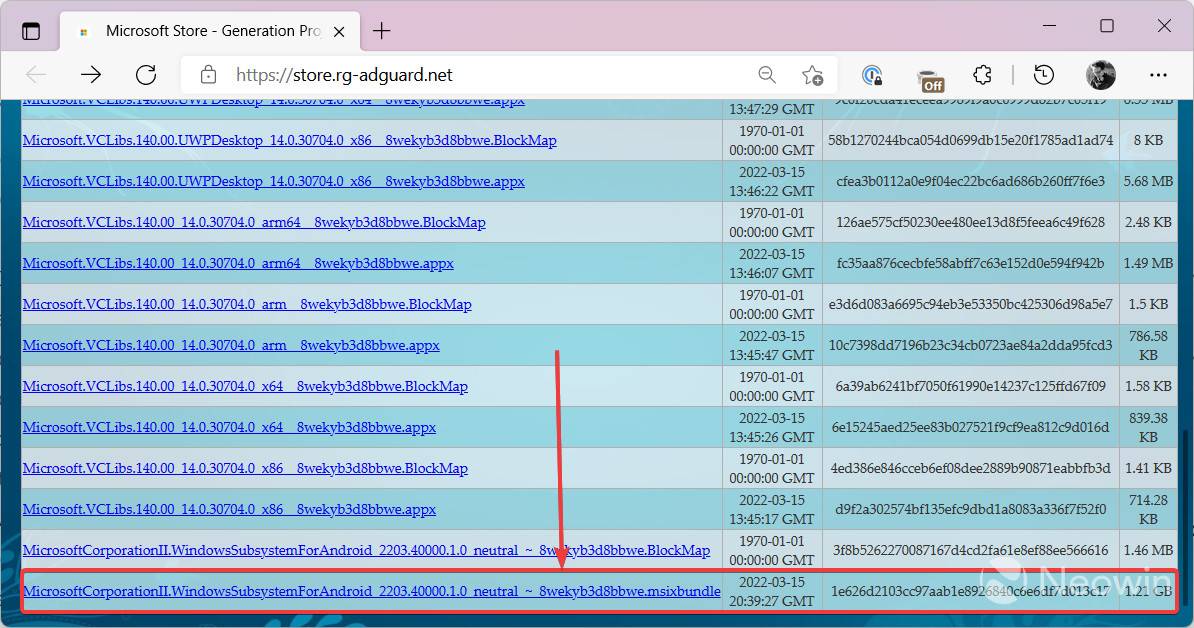
Task: Add this page to favorites
Action: pos(813,74)
